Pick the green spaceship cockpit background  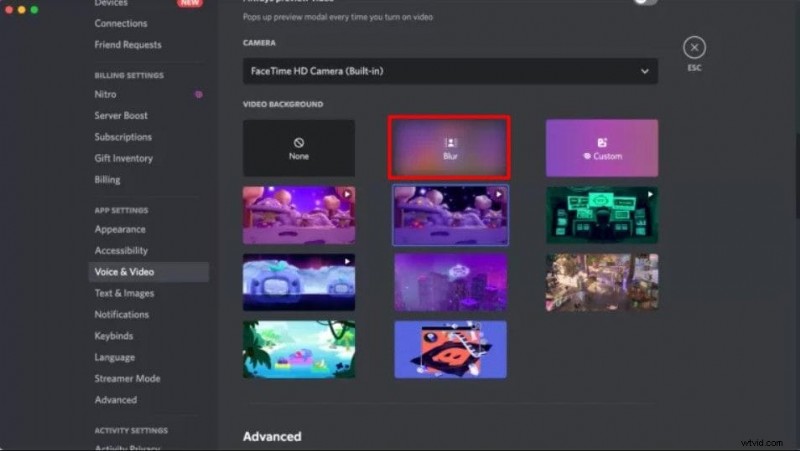601,214
